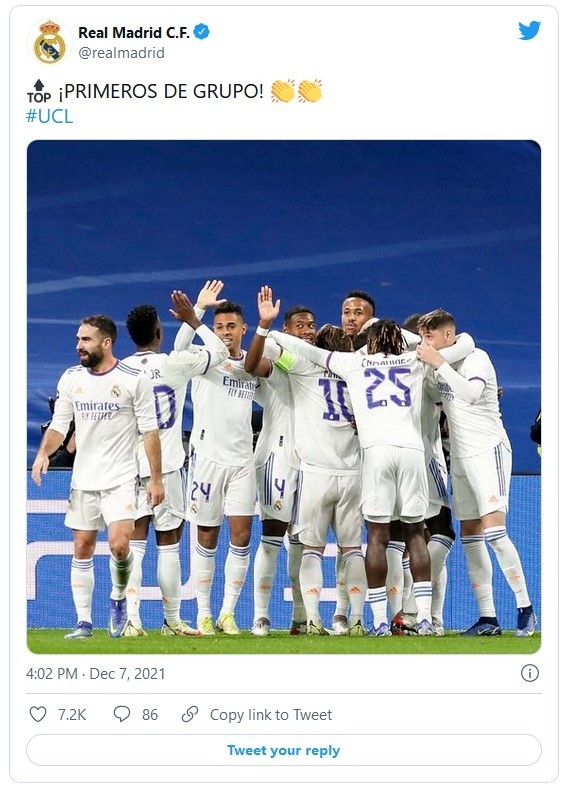Screen dimensions: 567x787
Task: Open the #UCL hashtag
Action: (50, 116)
